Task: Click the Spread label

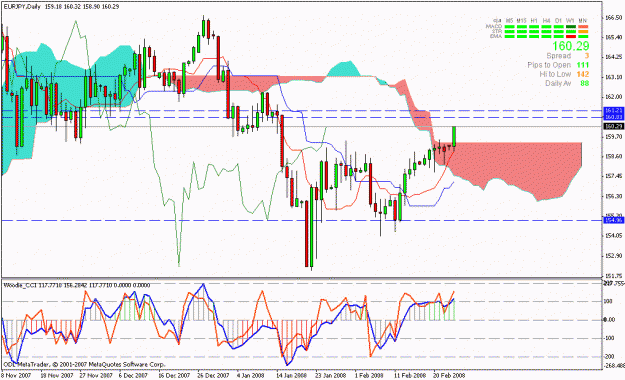Action: tap(558, 56)
